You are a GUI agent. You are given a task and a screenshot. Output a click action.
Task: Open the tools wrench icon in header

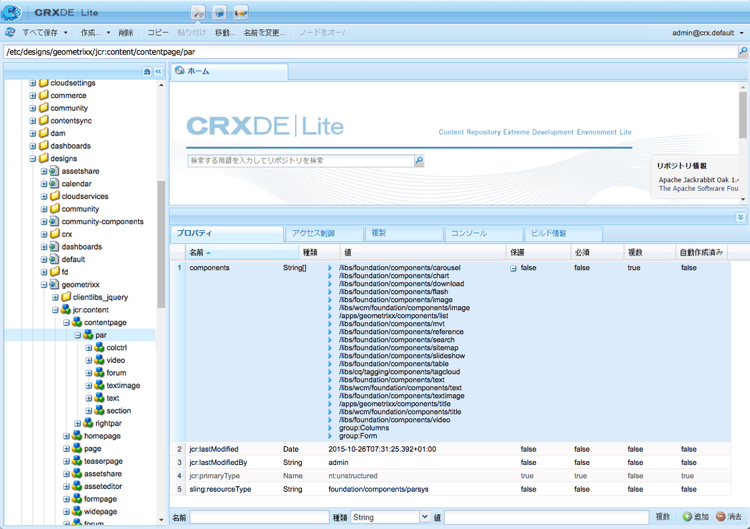coord(198,12)
